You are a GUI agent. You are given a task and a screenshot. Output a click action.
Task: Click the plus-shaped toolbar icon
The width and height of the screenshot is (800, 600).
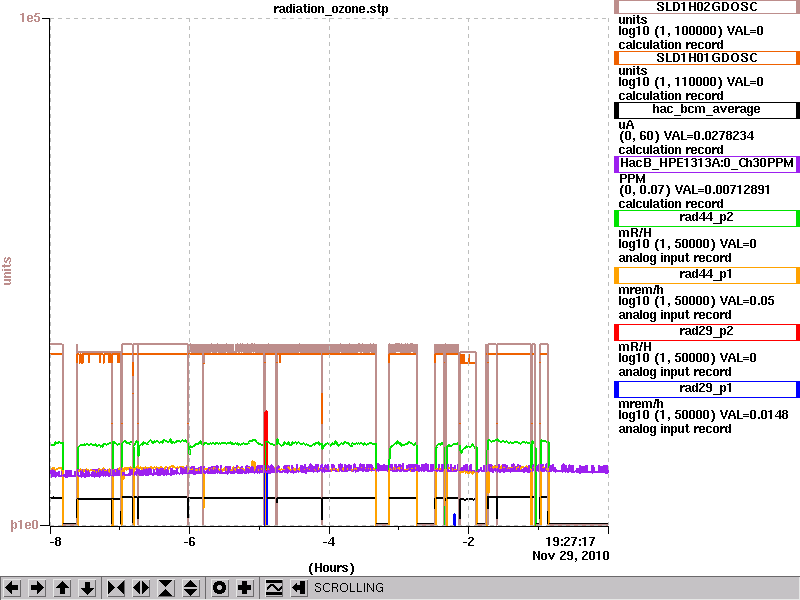tap(244, 588)
